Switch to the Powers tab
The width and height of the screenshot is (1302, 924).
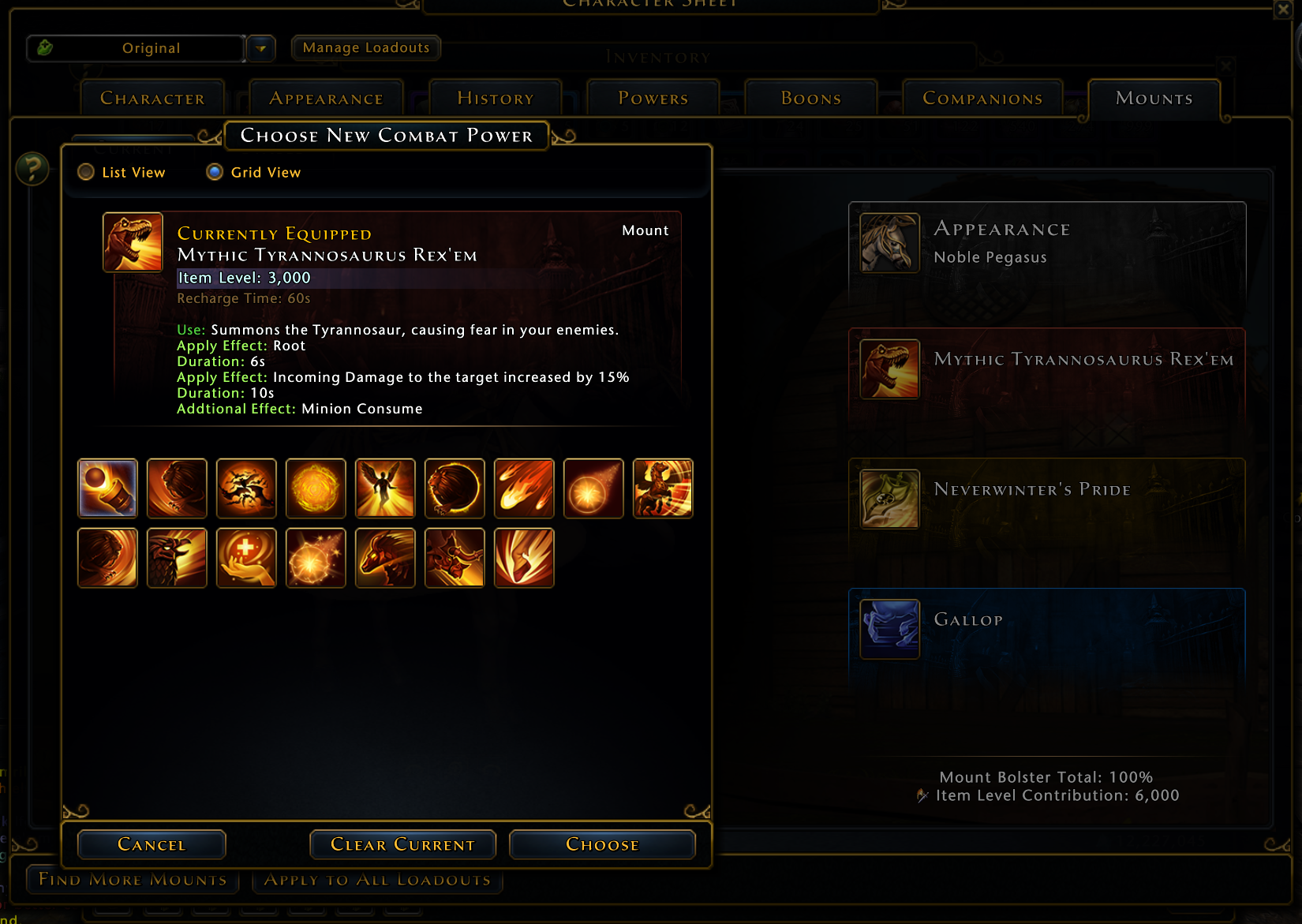(653, 99)
